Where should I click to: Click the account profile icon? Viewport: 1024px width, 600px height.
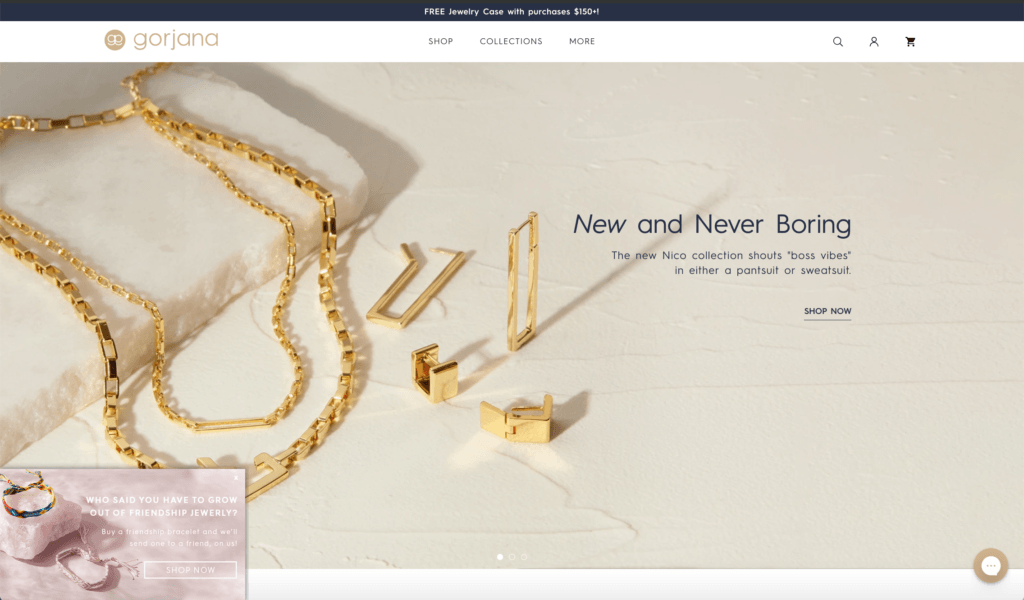(874, 42)
